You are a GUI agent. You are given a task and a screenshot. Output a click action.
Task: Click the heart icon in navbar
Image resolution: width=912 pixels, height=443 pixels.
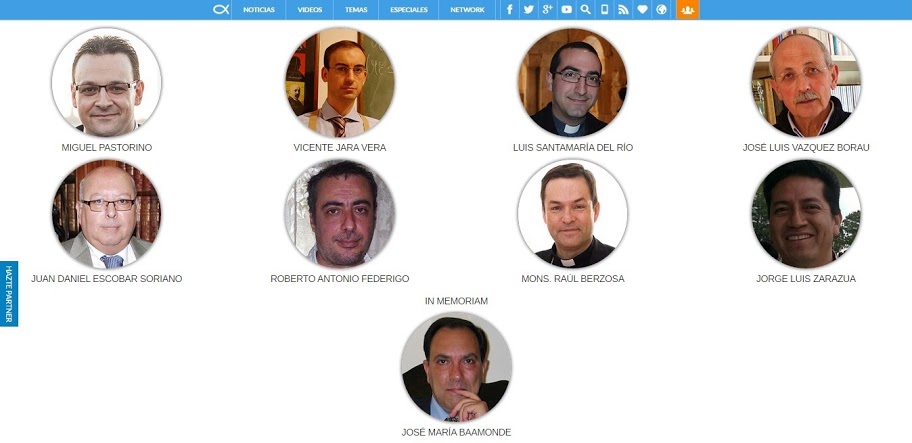(x=642, y=9)
